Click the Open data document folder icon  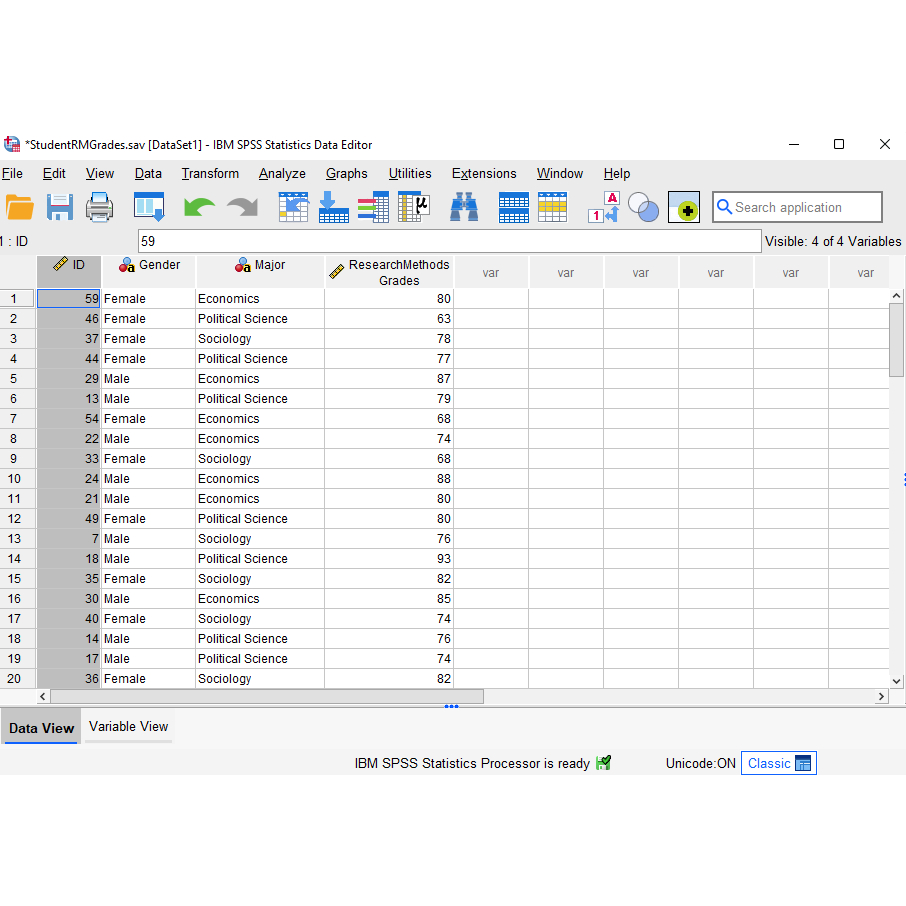pyautogui.click(x=19, y=207)
